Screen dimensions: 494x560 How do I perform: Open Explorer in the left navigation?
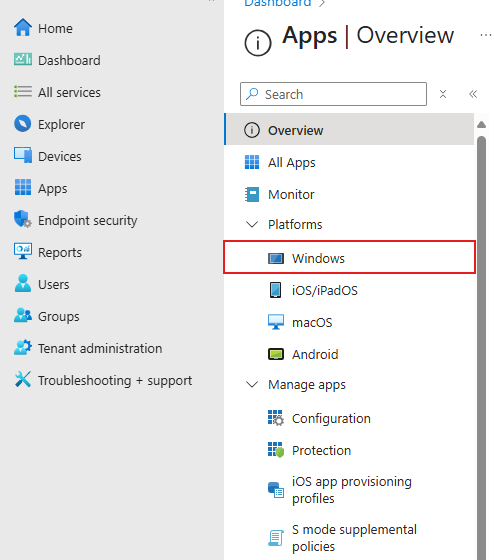point(61,124)
